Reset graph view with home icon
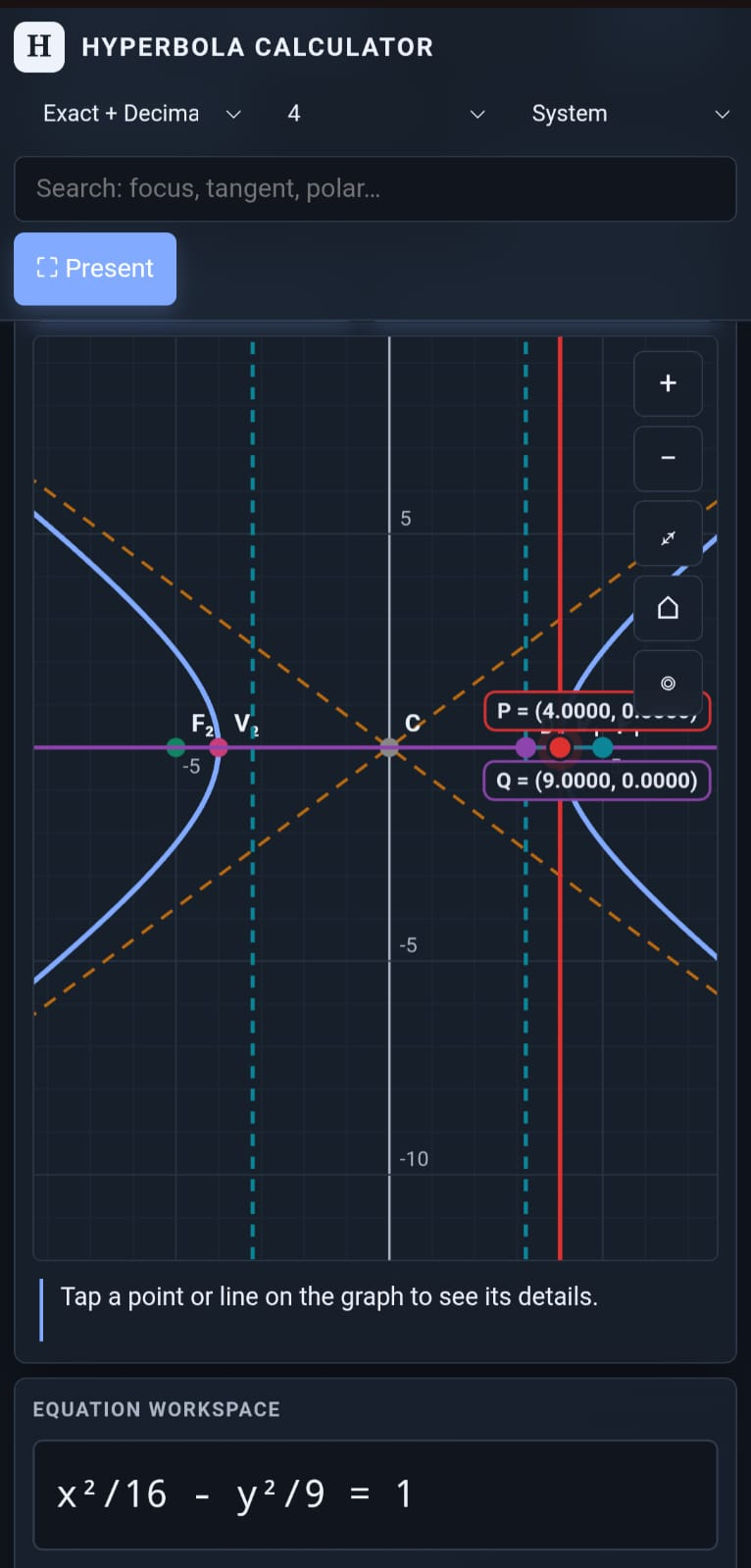The width and height of the screenshot is (751, 1568). [x=668, y=608]
